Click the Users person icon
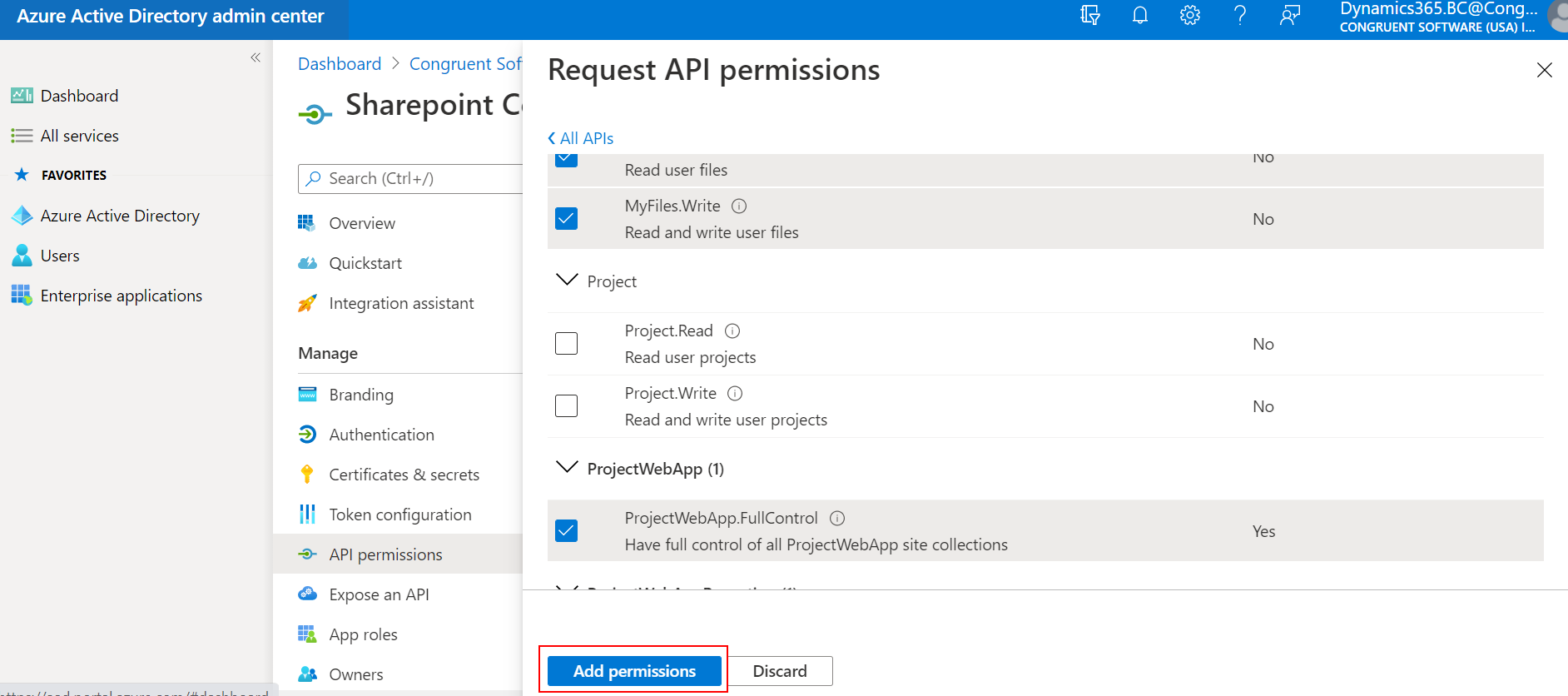 22,256
